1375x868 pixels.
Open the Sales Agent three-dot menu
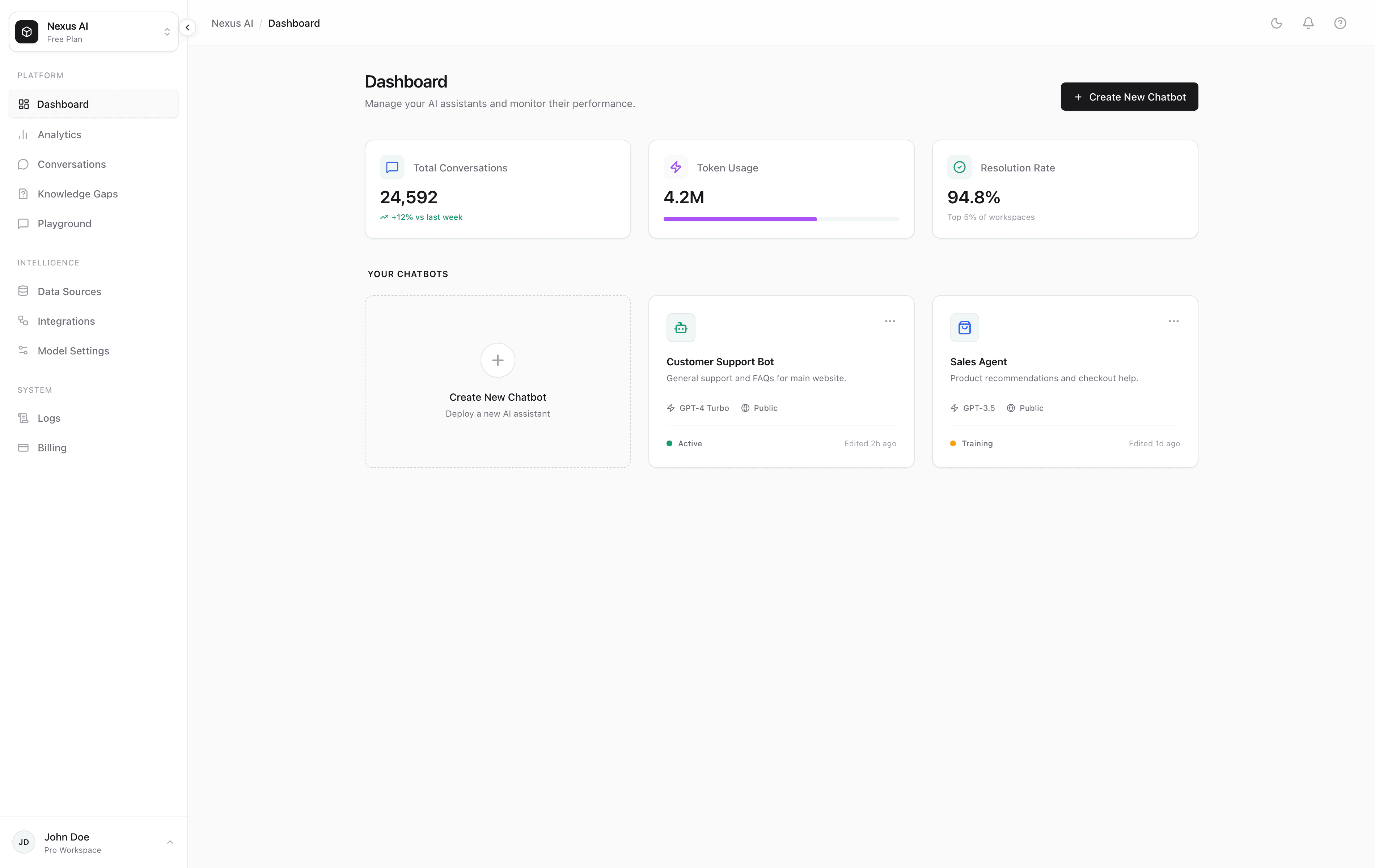(x=1173, y=321)
